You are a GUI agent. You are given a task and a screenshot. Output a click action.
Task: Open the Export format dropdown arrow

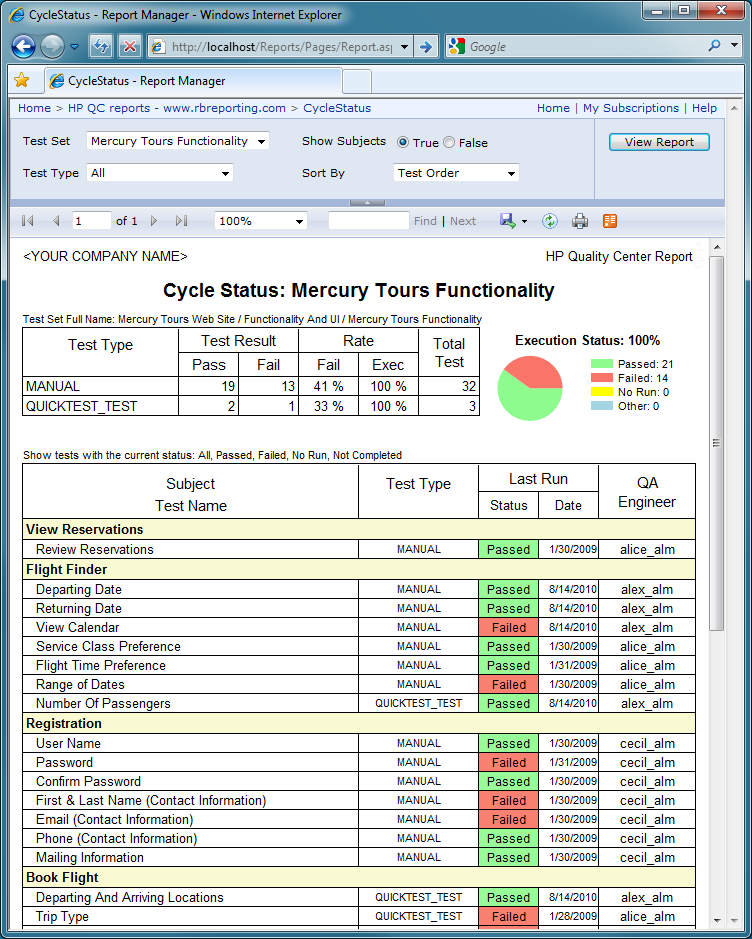(x=524, y=222)
